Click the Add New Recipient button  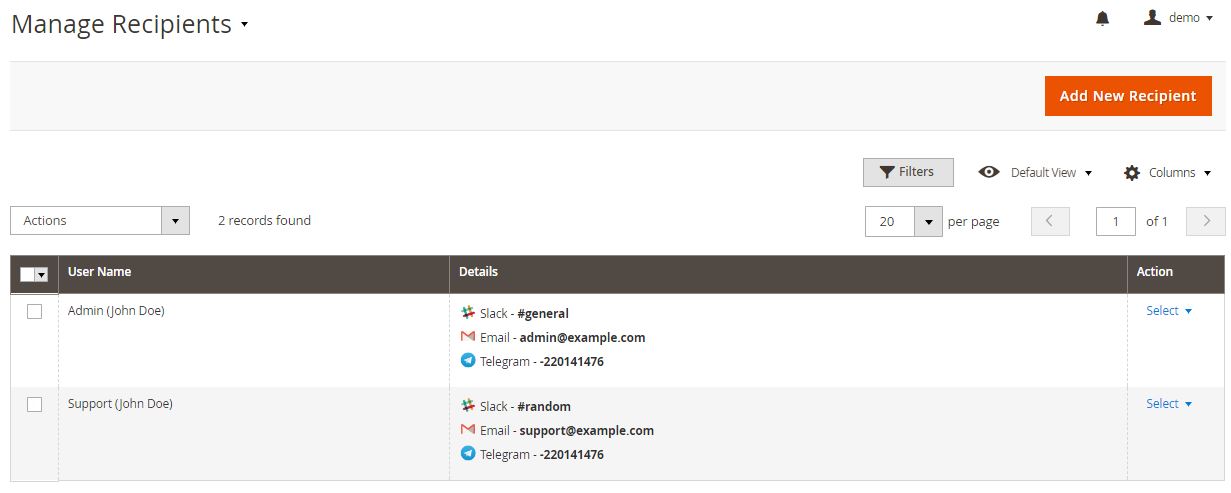(1128, 96)
